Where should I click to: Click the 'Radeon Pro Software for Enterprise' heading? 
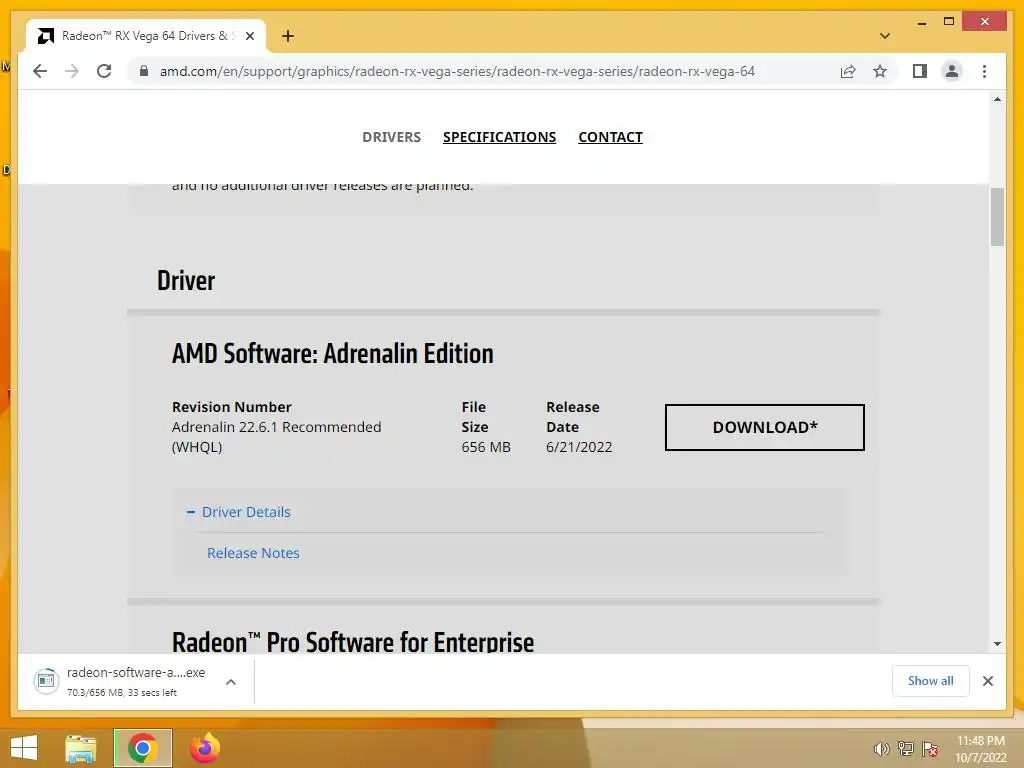pyautogui.click(x=353, y=641)
